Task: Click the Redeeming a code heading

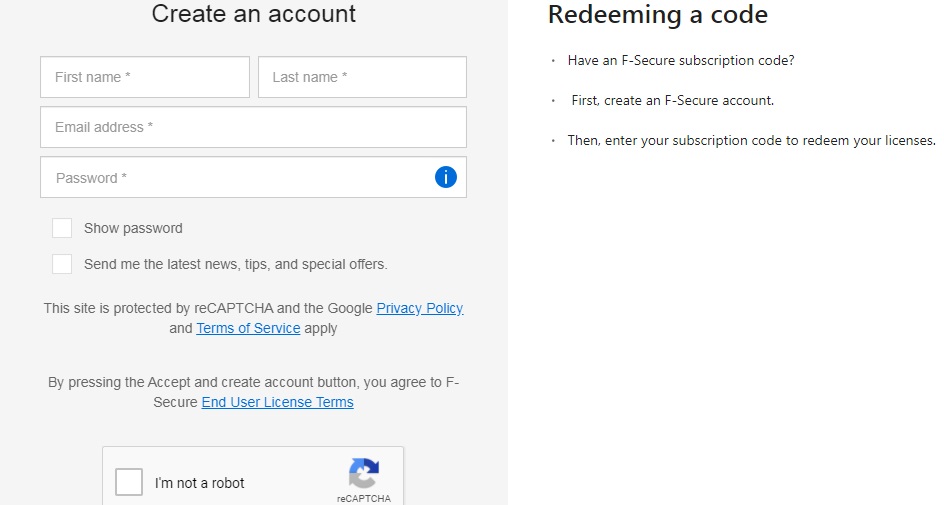Action: (658, 14)
